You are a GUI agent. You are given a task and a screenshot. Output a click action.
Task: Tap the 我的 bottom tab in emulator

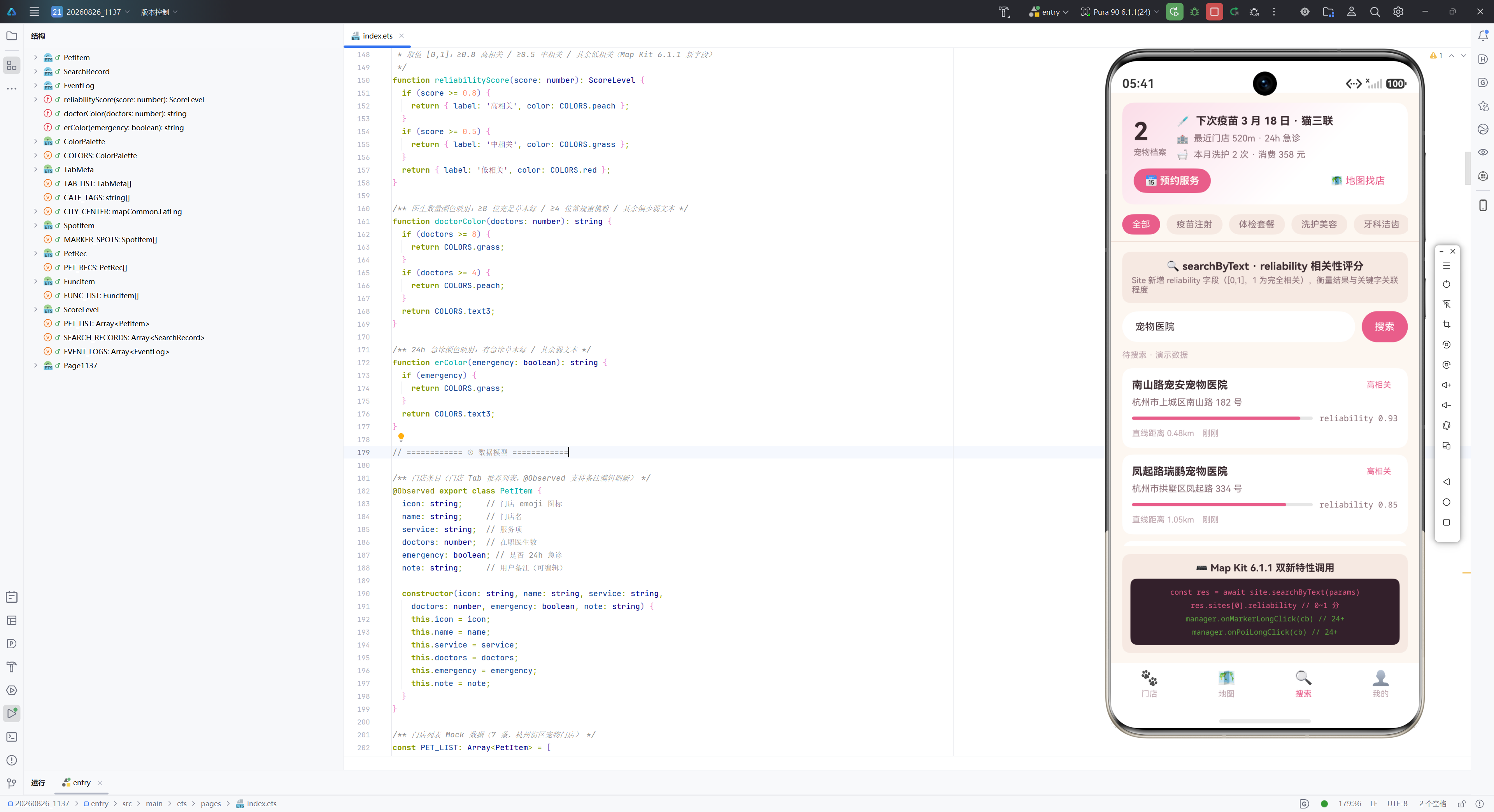pyautogui.click(x=1380, y=684)
